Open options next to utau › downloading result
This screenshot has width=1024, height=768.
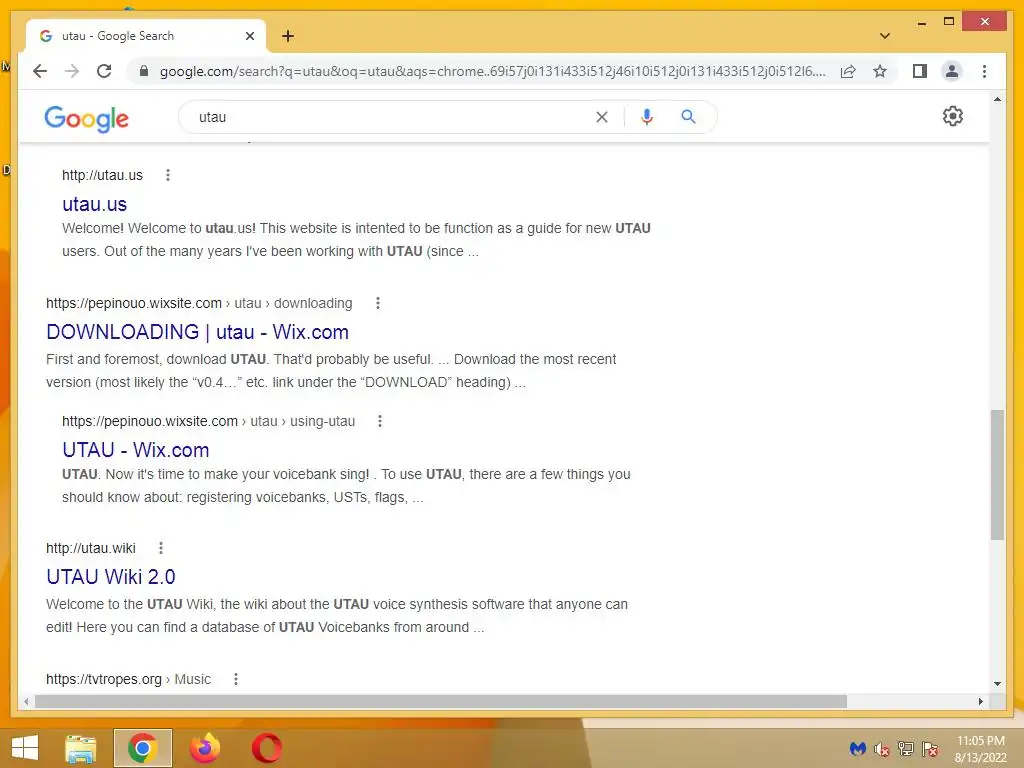tap(377, 303)
